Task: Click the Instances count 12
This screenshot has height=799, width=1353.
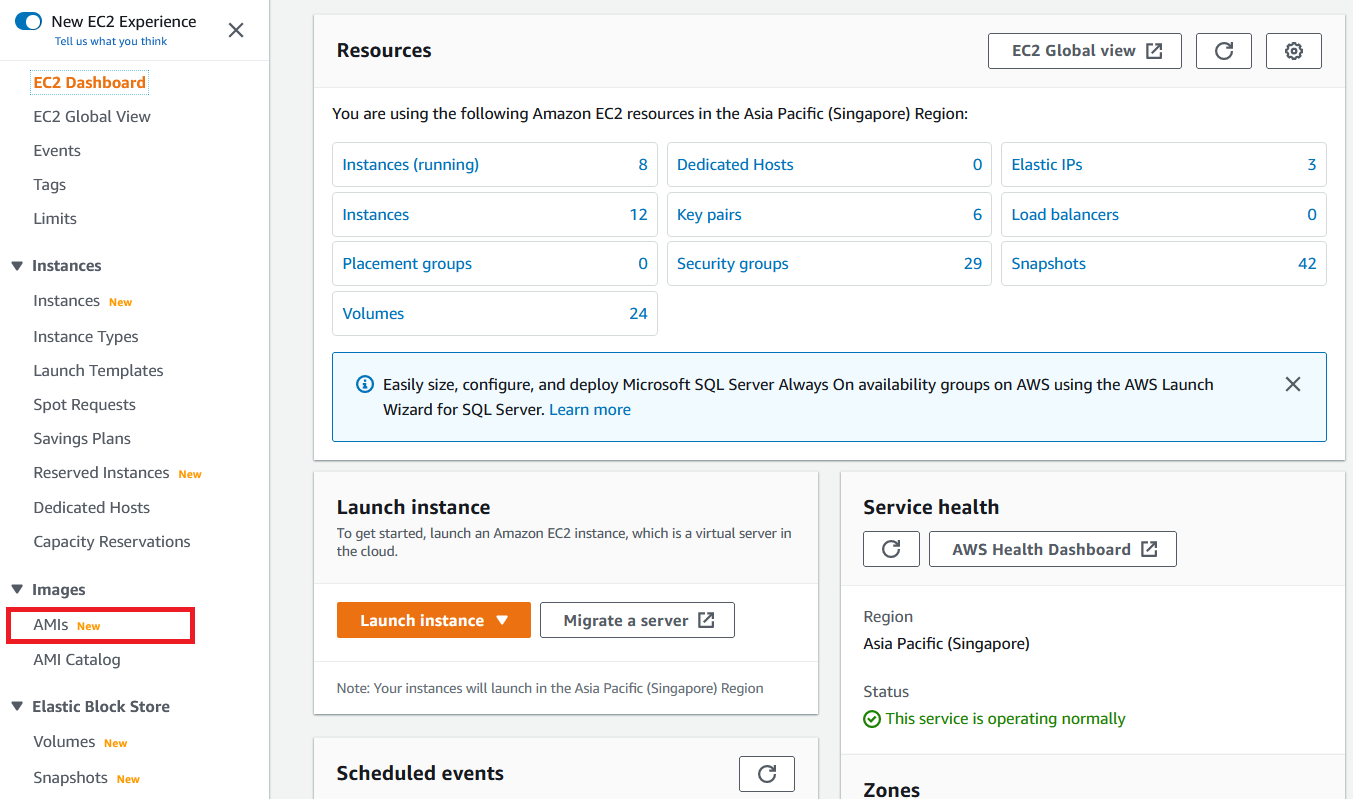Action: [x=638, y=215]
